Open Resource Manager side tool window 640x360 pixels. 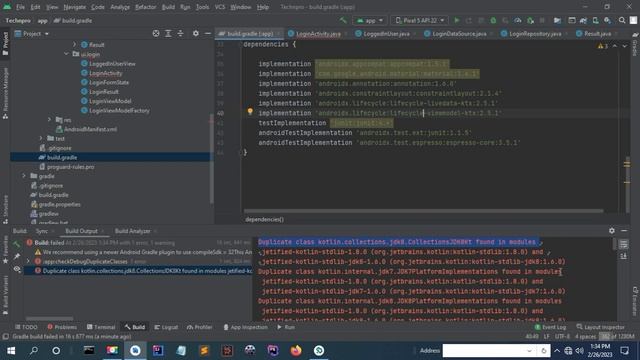(5, 93)
